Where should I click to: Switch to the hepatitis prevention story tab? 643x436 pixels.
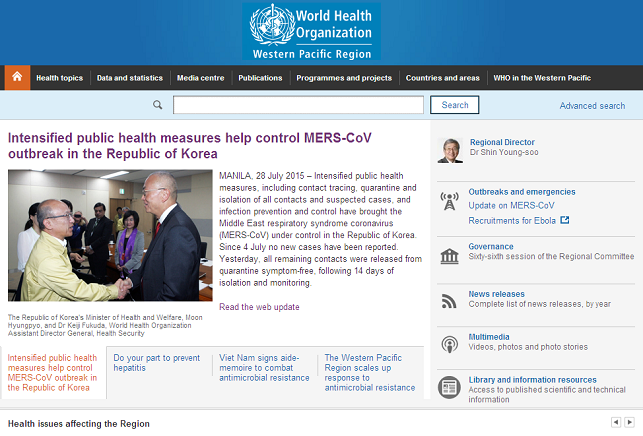click(157, 363)
